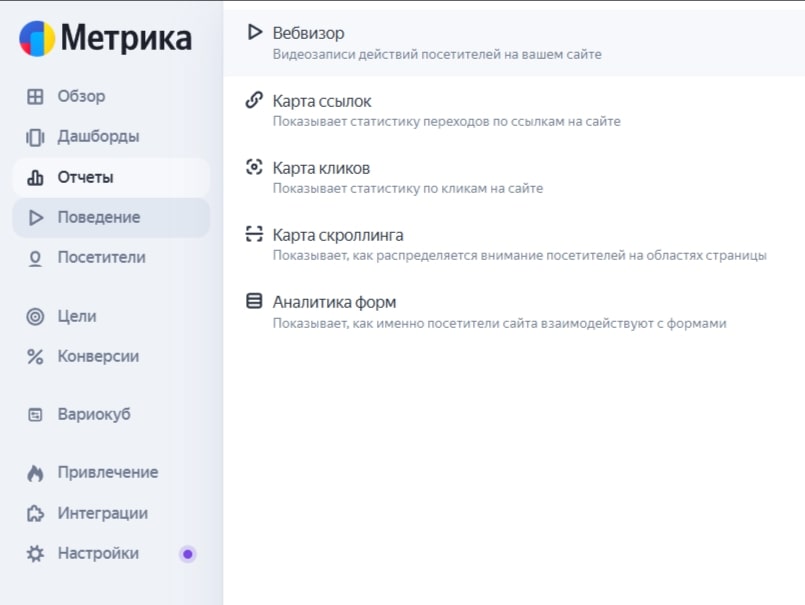The image size is (805, 605).
Task: Go to Привлечение section
Action: 111,472
